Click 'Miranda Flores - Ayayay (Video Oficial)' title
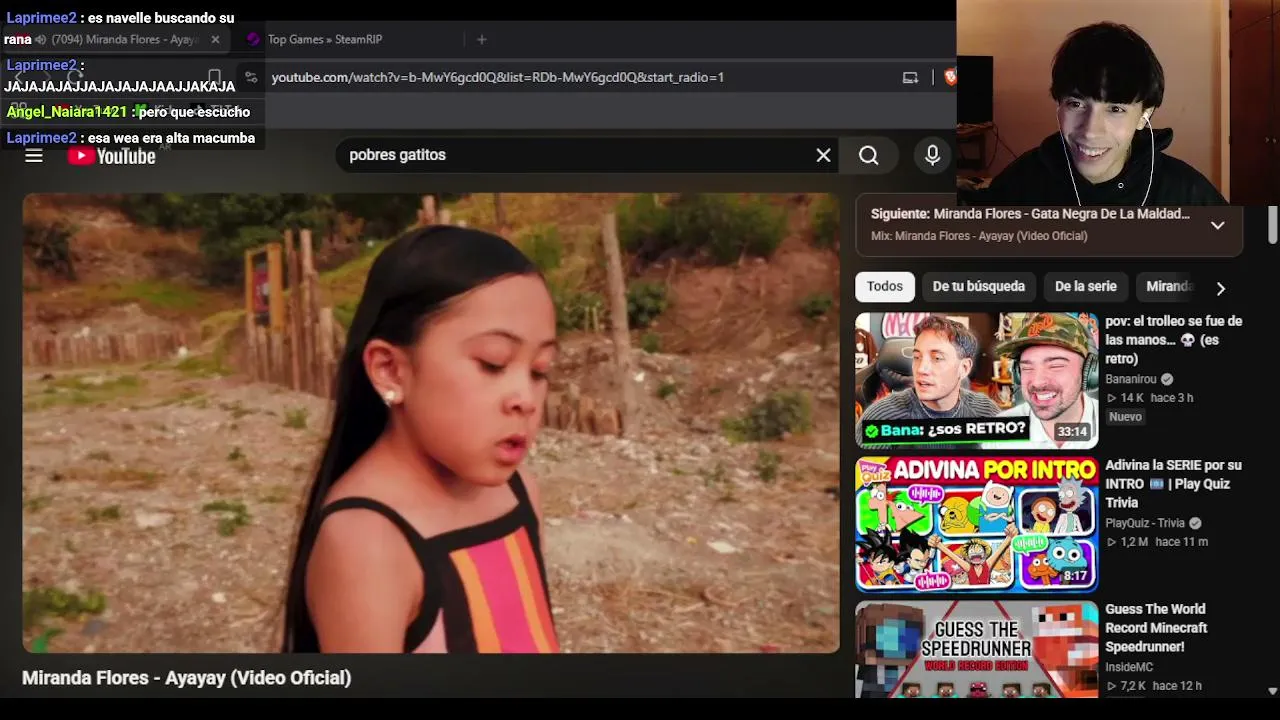The width and height of the screenshot is (1280, 720). [x=187, y=678]
